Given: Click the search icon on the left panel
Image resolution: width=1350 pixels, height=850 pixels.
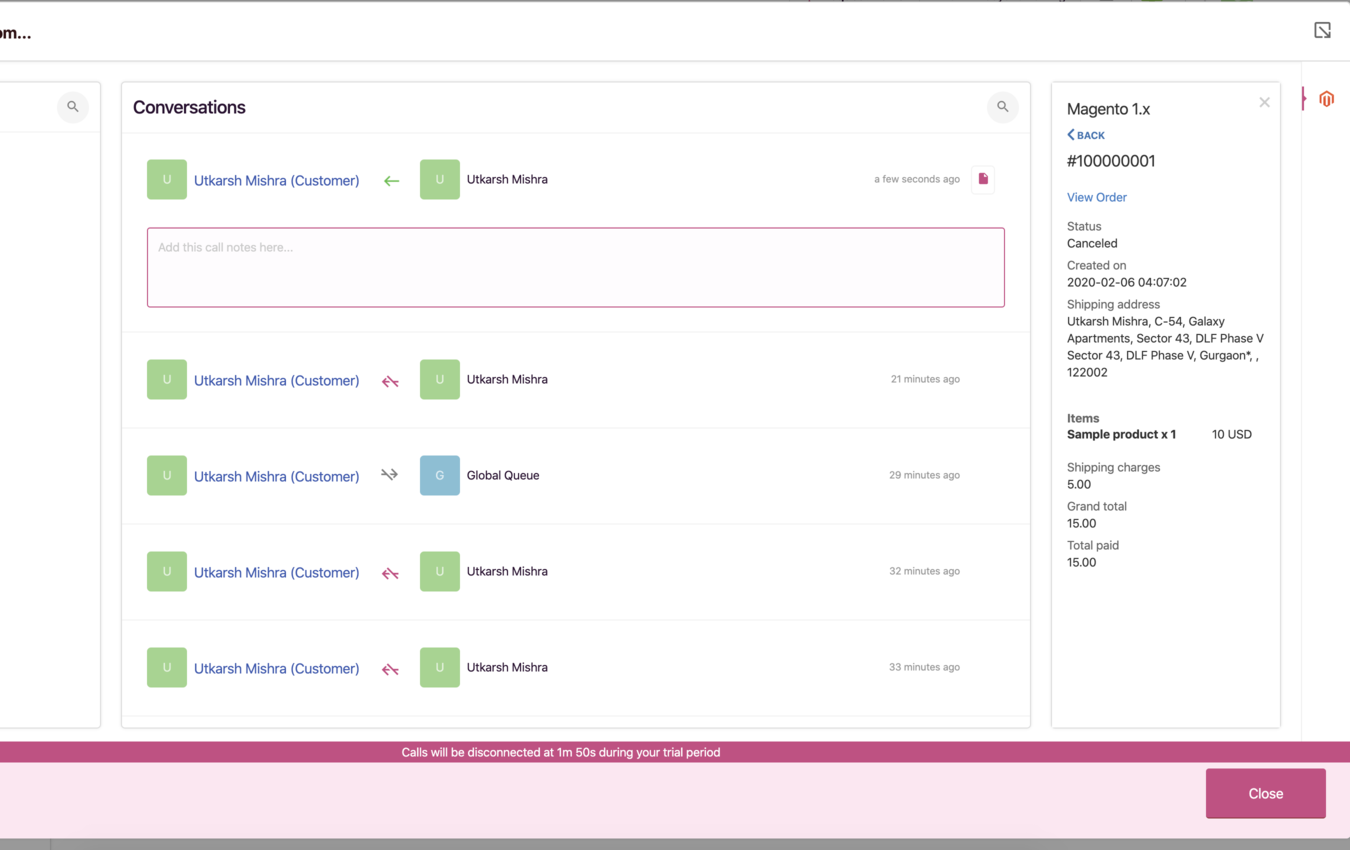Looking at the screenshot, I should 72,107.
